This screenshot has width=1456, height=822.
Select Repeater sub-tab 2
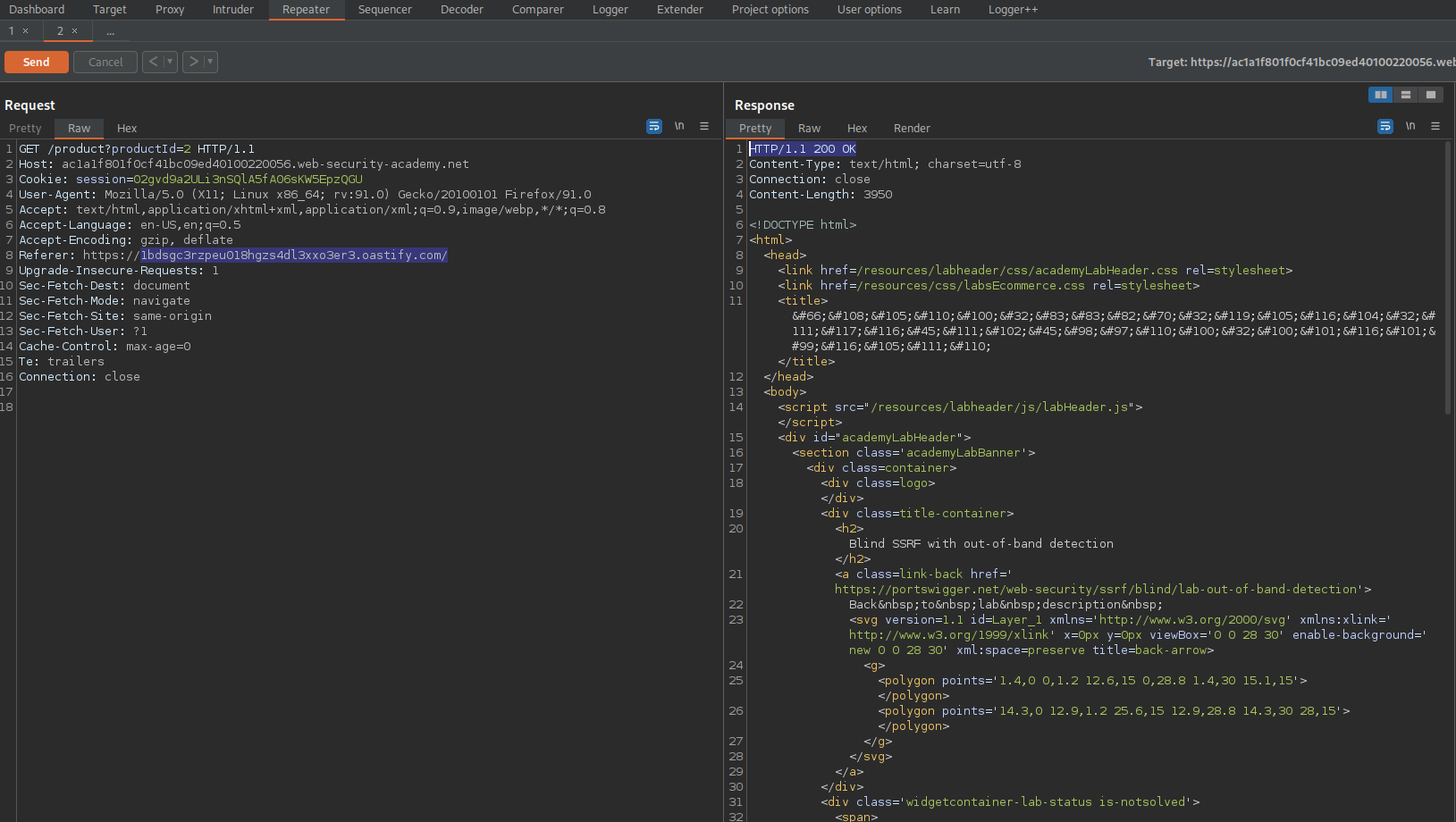[x=61, y=31]
